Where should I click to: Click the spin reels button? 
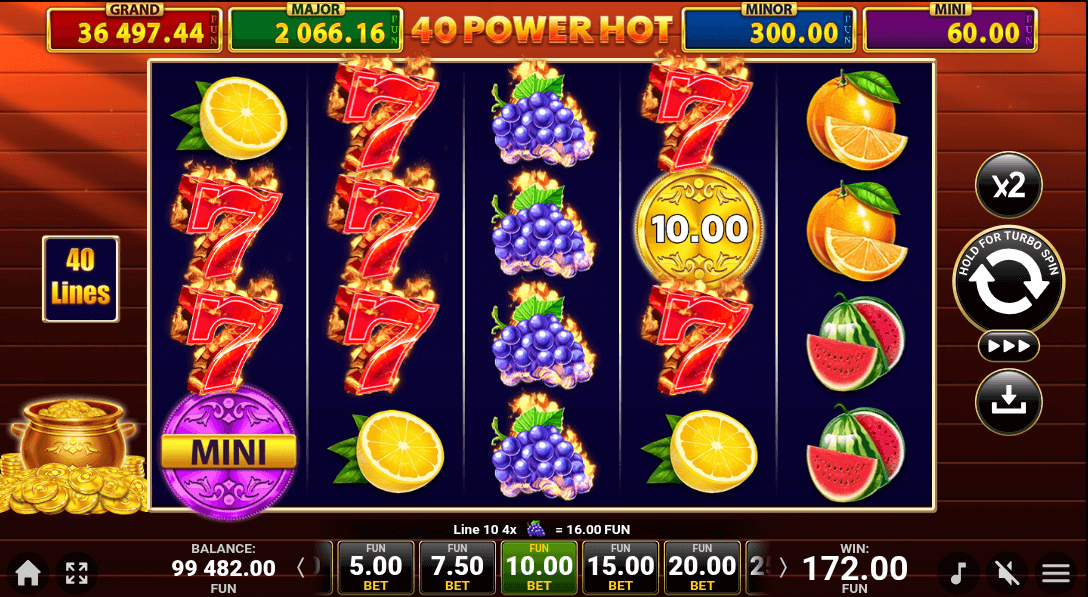(1008, 279)
